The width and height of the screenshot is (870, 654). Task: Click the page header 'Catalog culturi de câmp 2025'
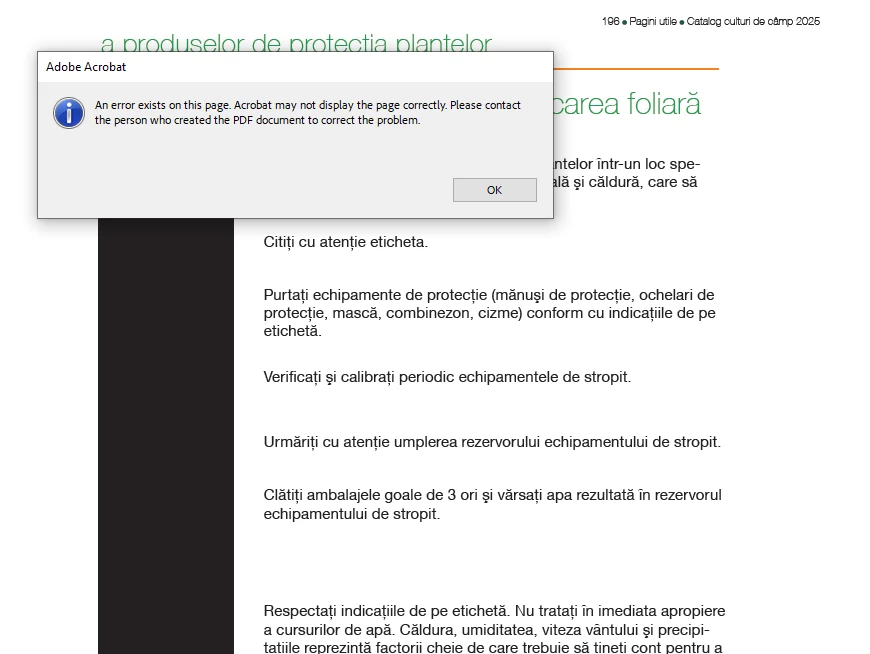point(753,22)
